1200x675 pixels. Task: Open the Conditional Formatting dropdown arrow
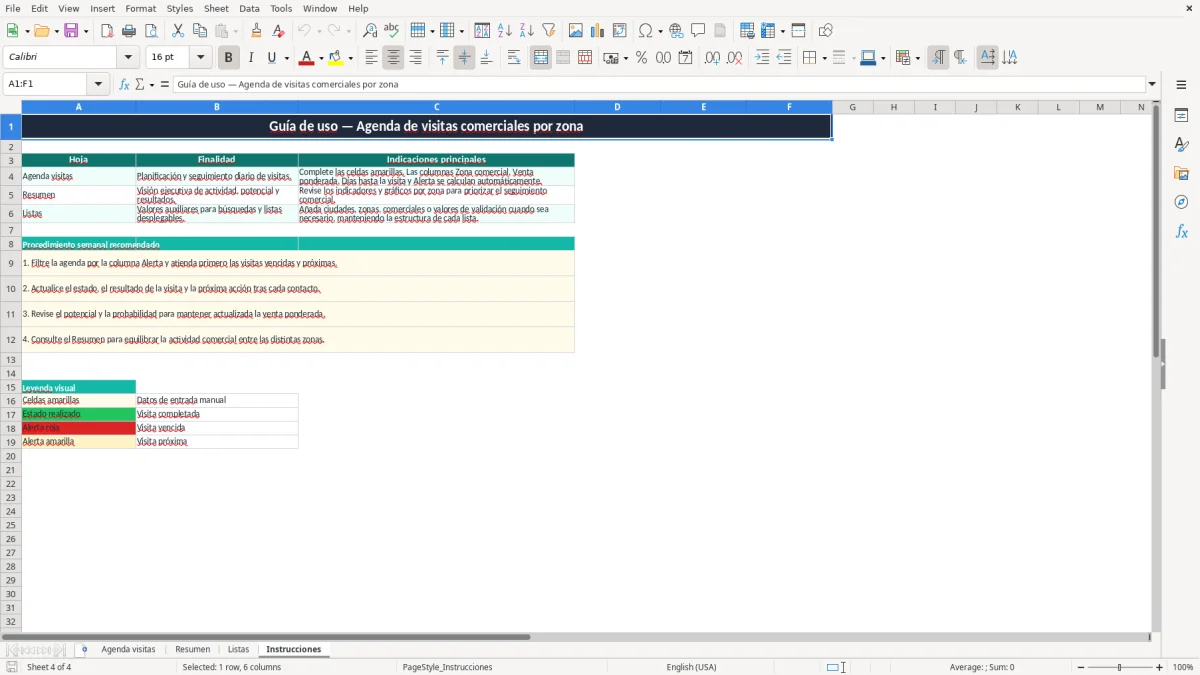917,58
